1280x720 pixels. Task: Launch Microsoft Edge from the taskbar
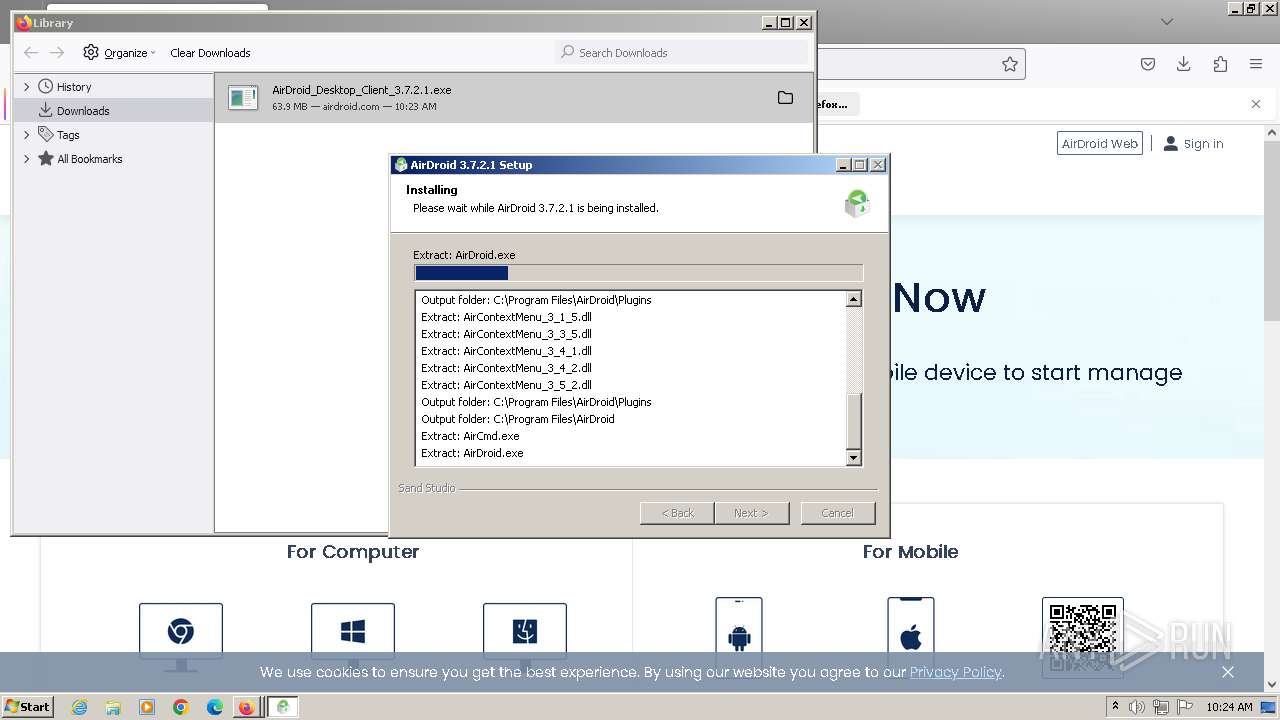pyautogui.click(x=215, y=707)
